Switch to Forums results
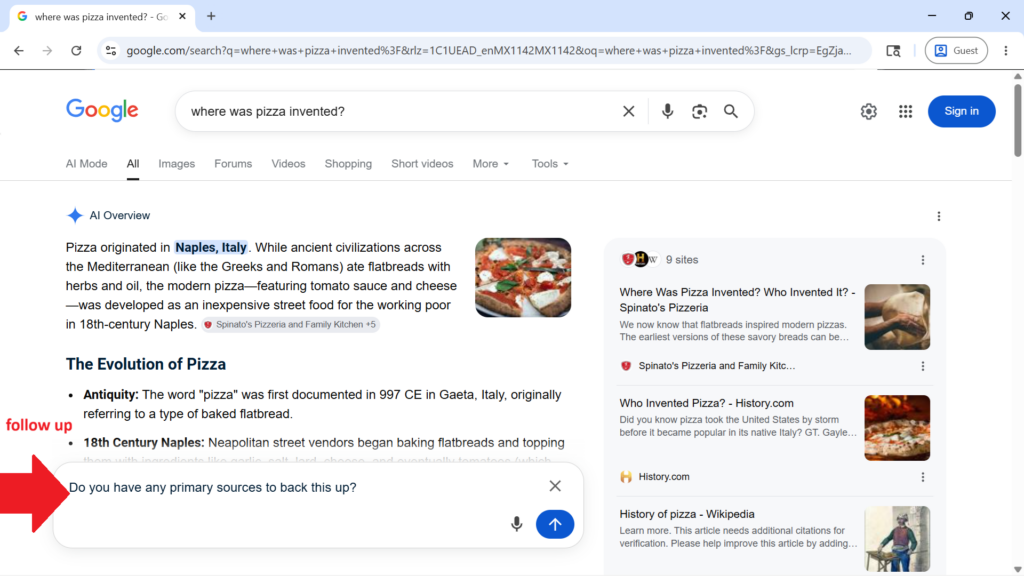The height and width of the screenshot is (576, 1024). point(233,164)
